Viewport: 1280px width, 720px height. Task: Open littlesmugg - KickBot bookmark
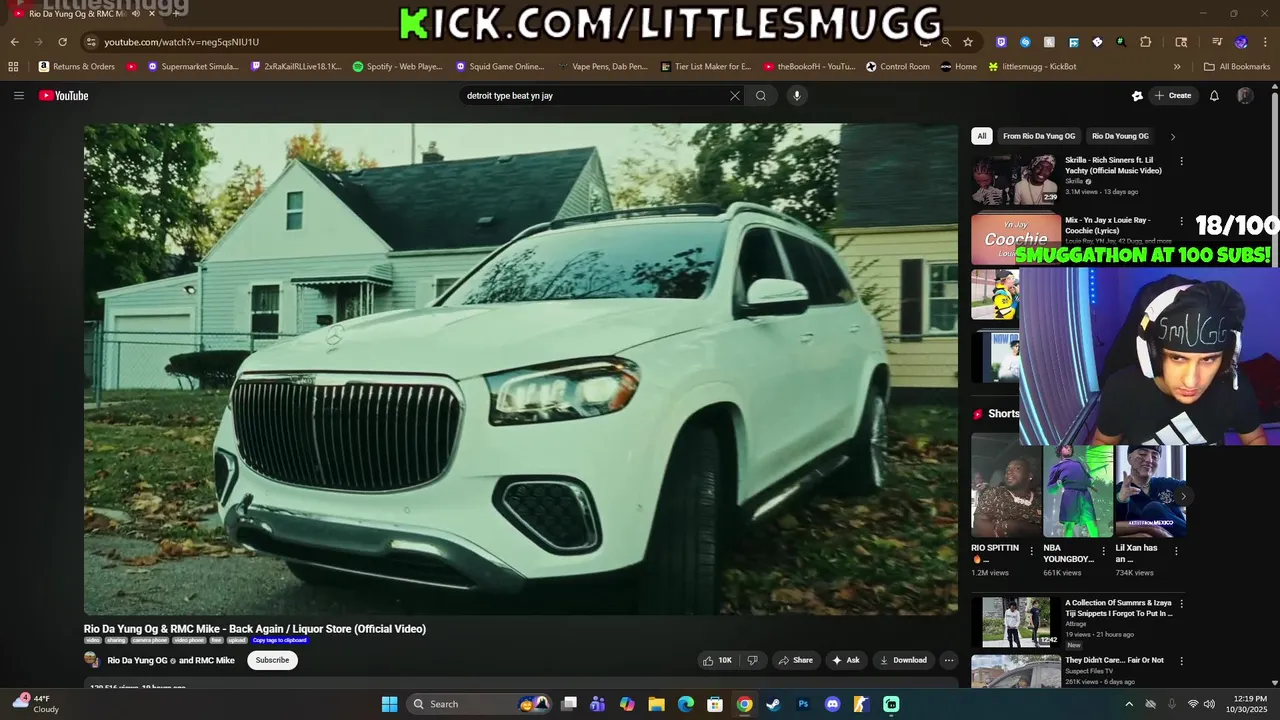pyautogui.click(x=1032, y=67)
